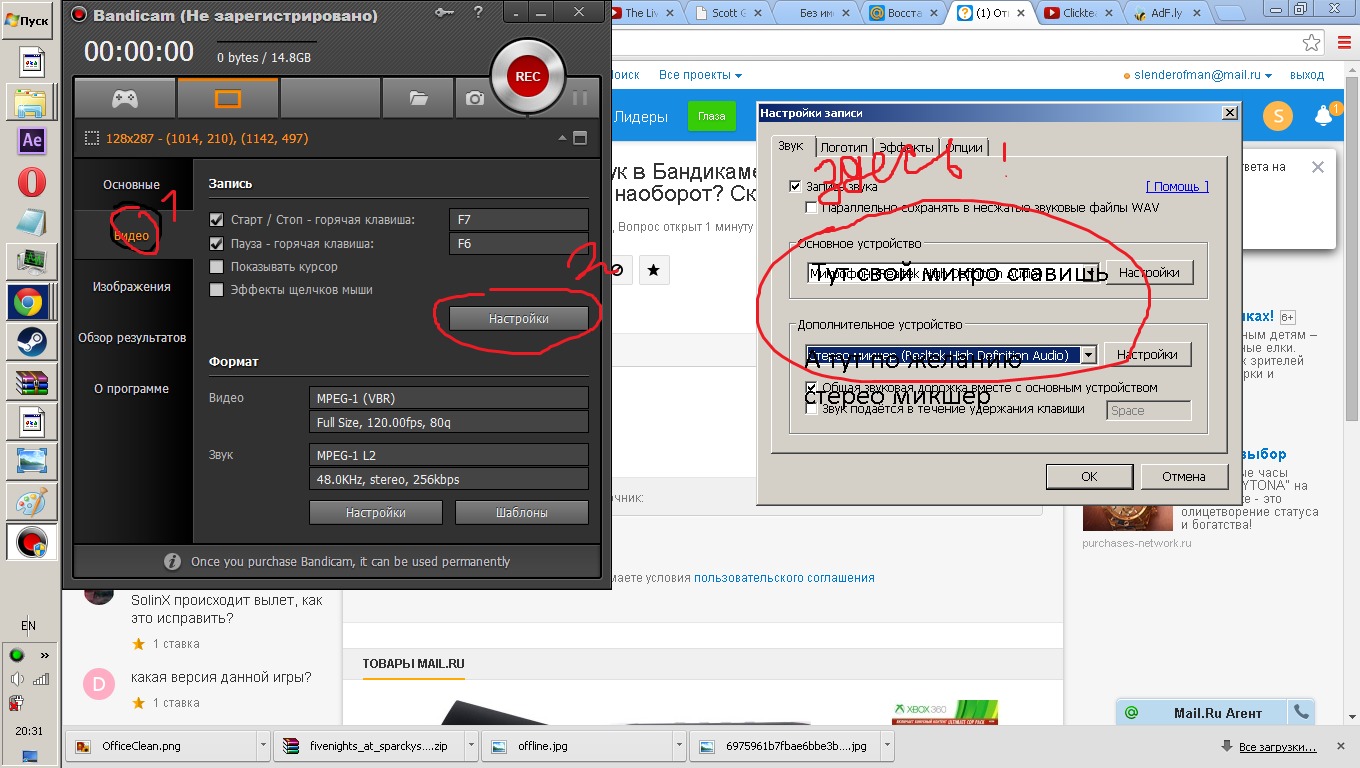Viewport: 1360px width, 768px height.
Task: Enable saving parallel uncompressed WAV files checkbox
Action: click(x=811, y=208)
